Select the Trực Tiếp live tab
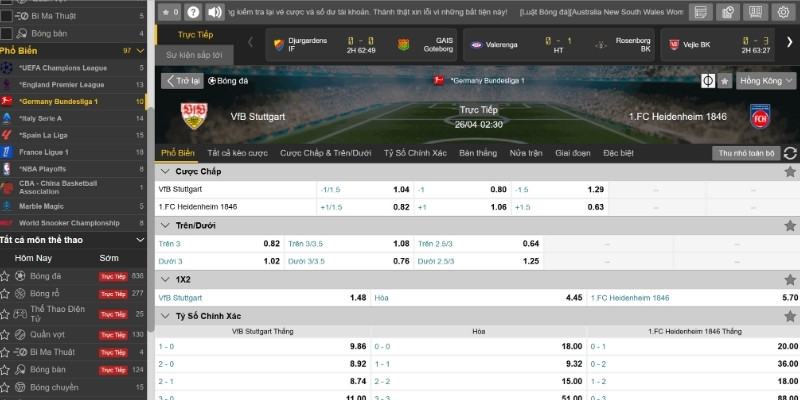The image size is (800, 400). coord(195,35)
